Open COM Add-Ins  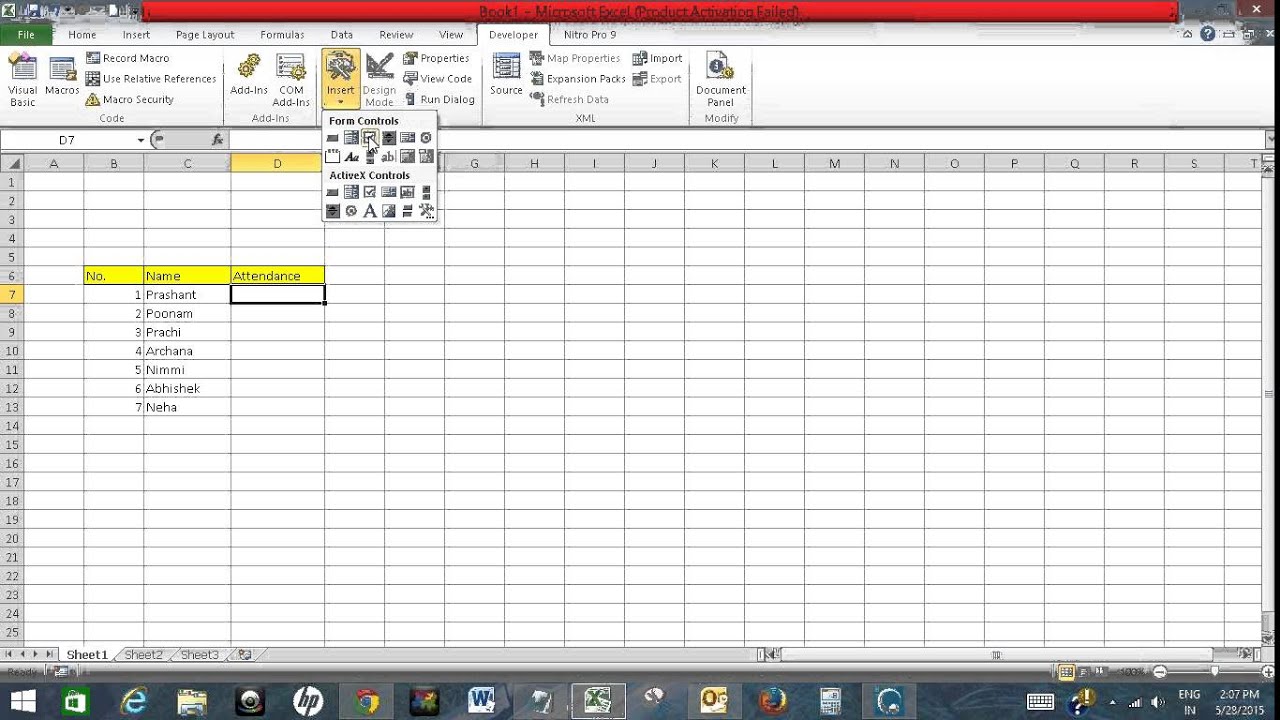(x=291, y=80)
